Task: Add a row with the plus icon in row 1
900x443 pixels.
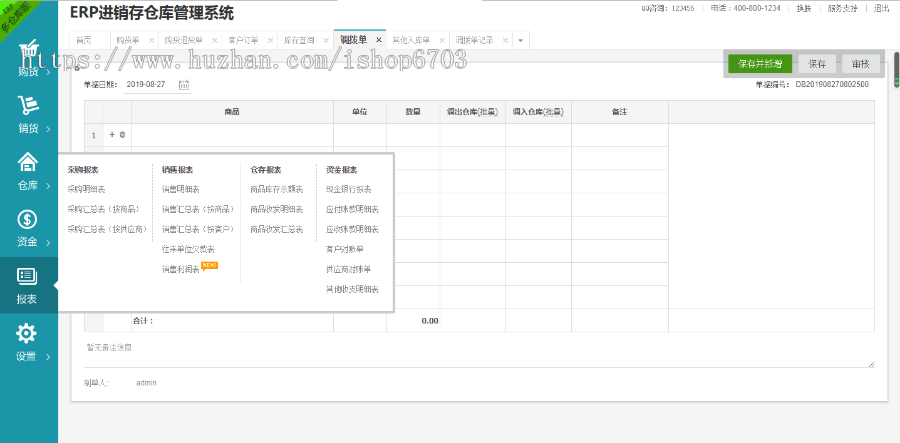Action: [x=112, y=135]
